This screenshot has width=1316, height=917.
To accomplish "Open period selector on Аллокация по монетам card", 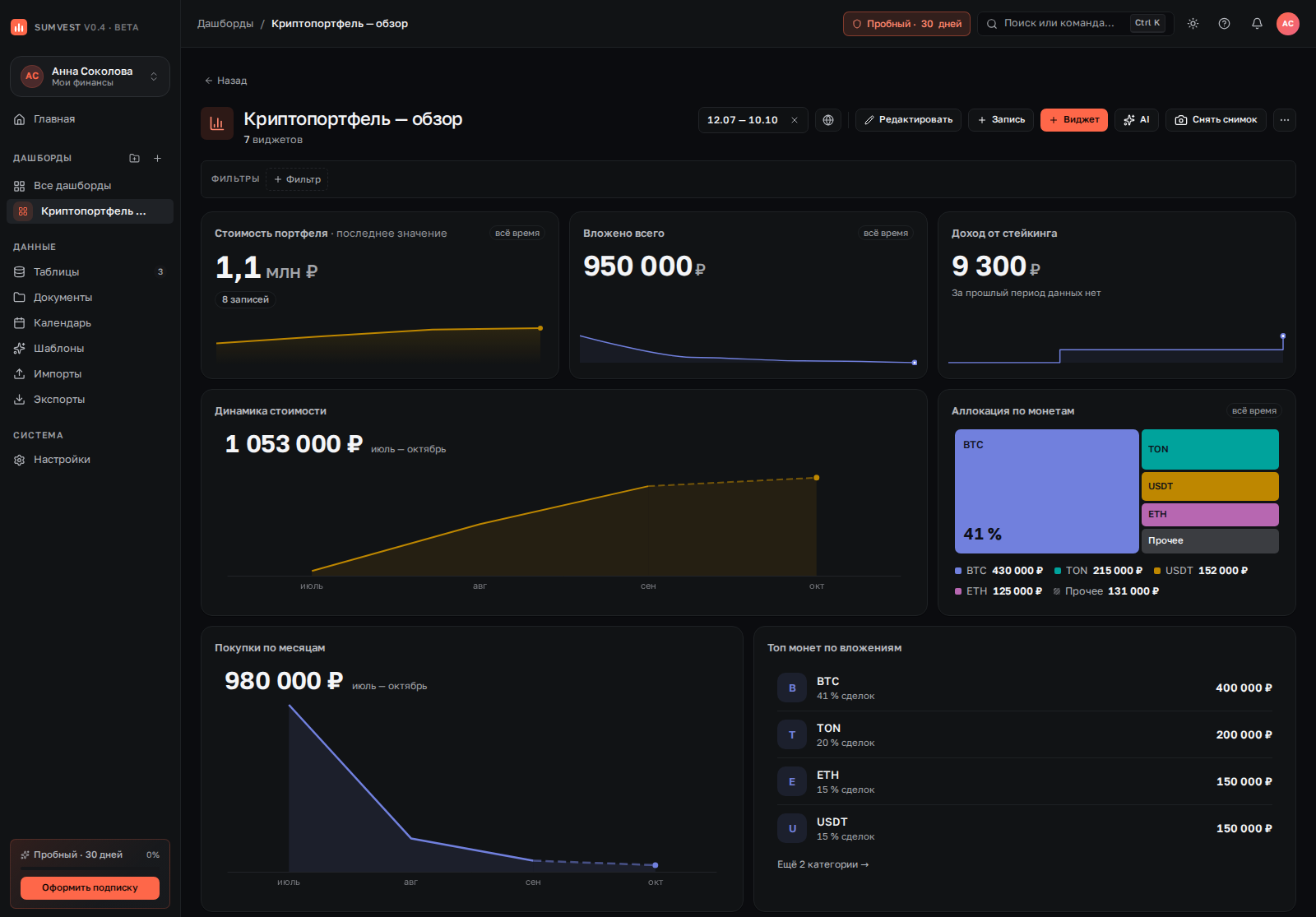I will pyautogui.click(x=1254, y=411).
